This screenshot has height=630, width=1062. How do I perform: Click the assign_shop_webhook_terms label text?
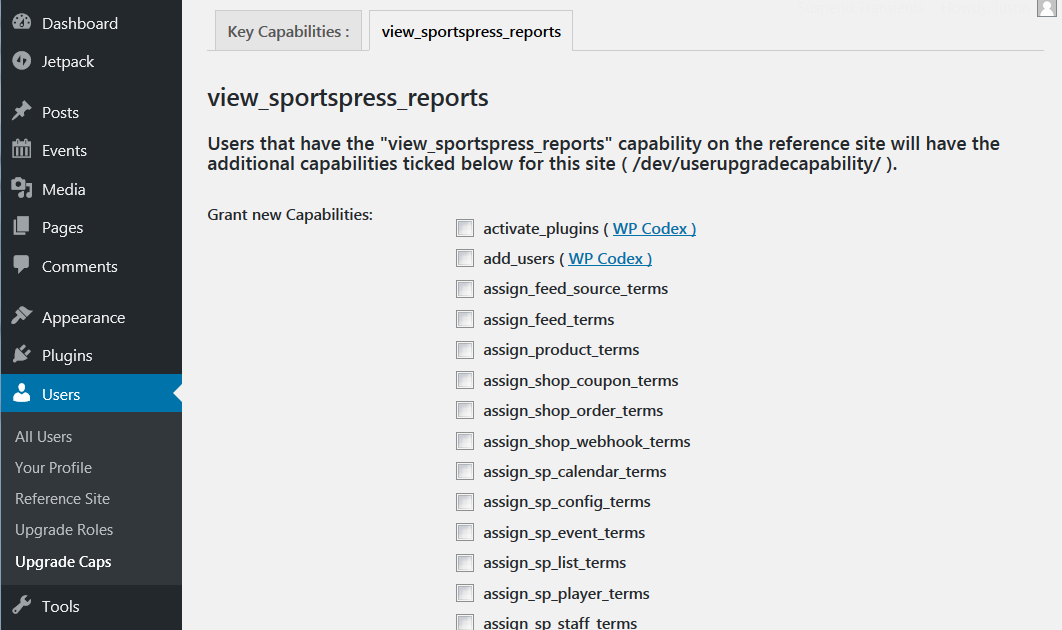[587, 442]
